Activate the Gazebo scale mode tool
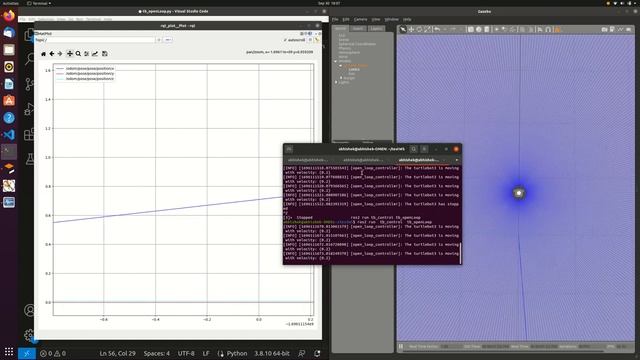Screen dimensions: 640x360 427,29
